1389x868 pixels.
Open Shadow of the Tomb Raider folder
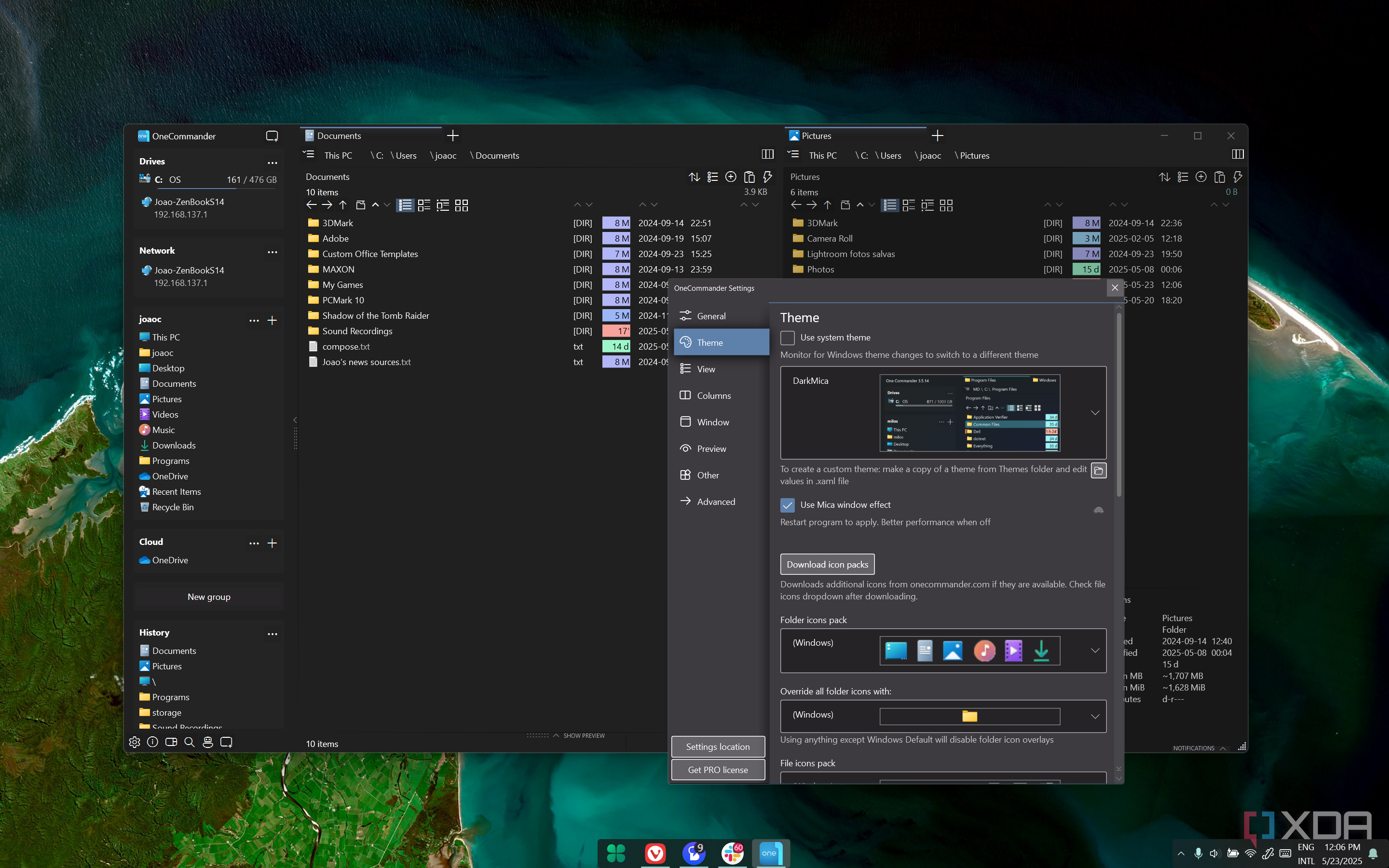pos(375,316)
